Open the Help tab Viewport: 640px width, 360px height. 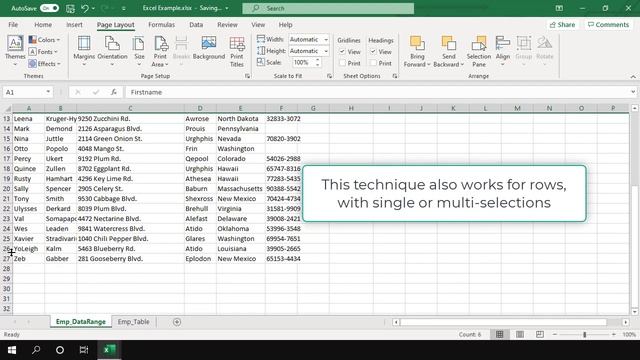click(285, 24)
